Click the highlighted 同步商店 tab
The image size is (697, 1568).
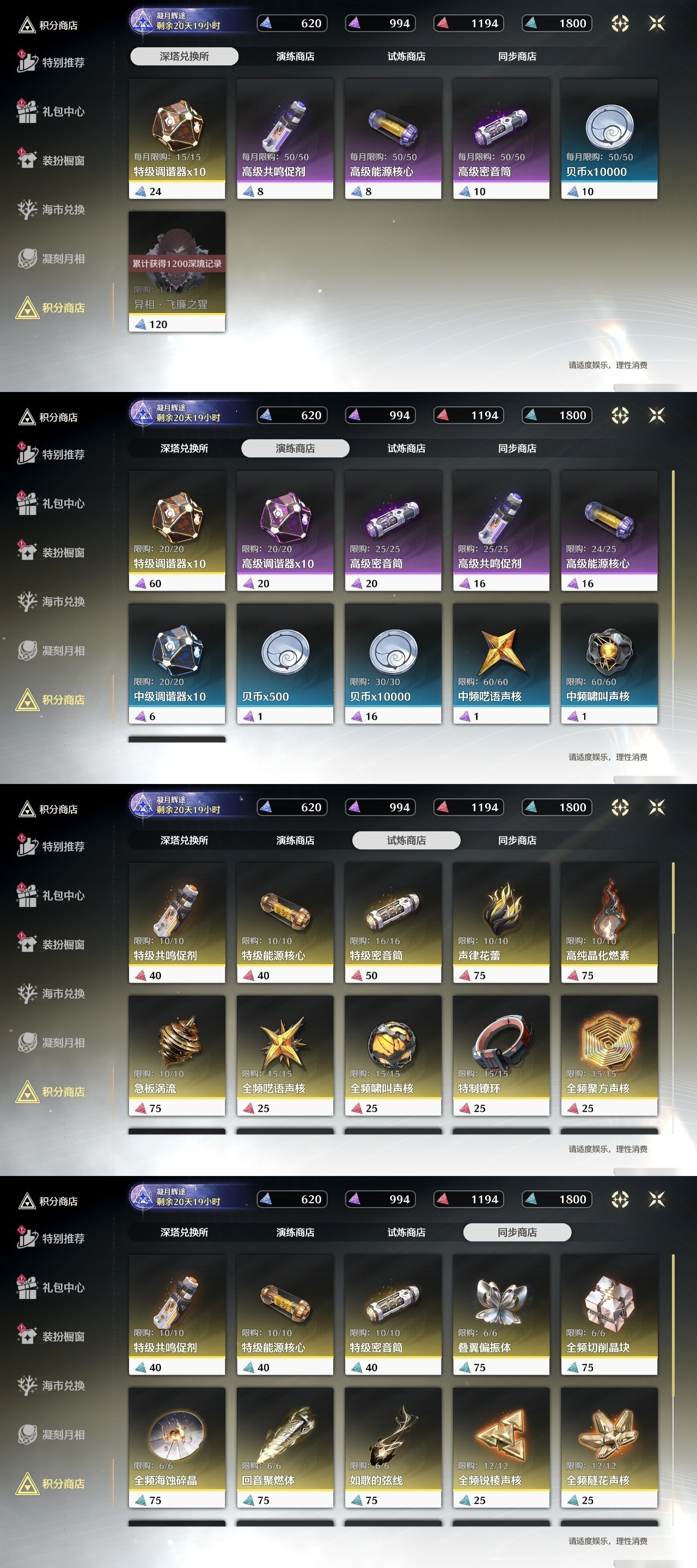(517, 1233)
